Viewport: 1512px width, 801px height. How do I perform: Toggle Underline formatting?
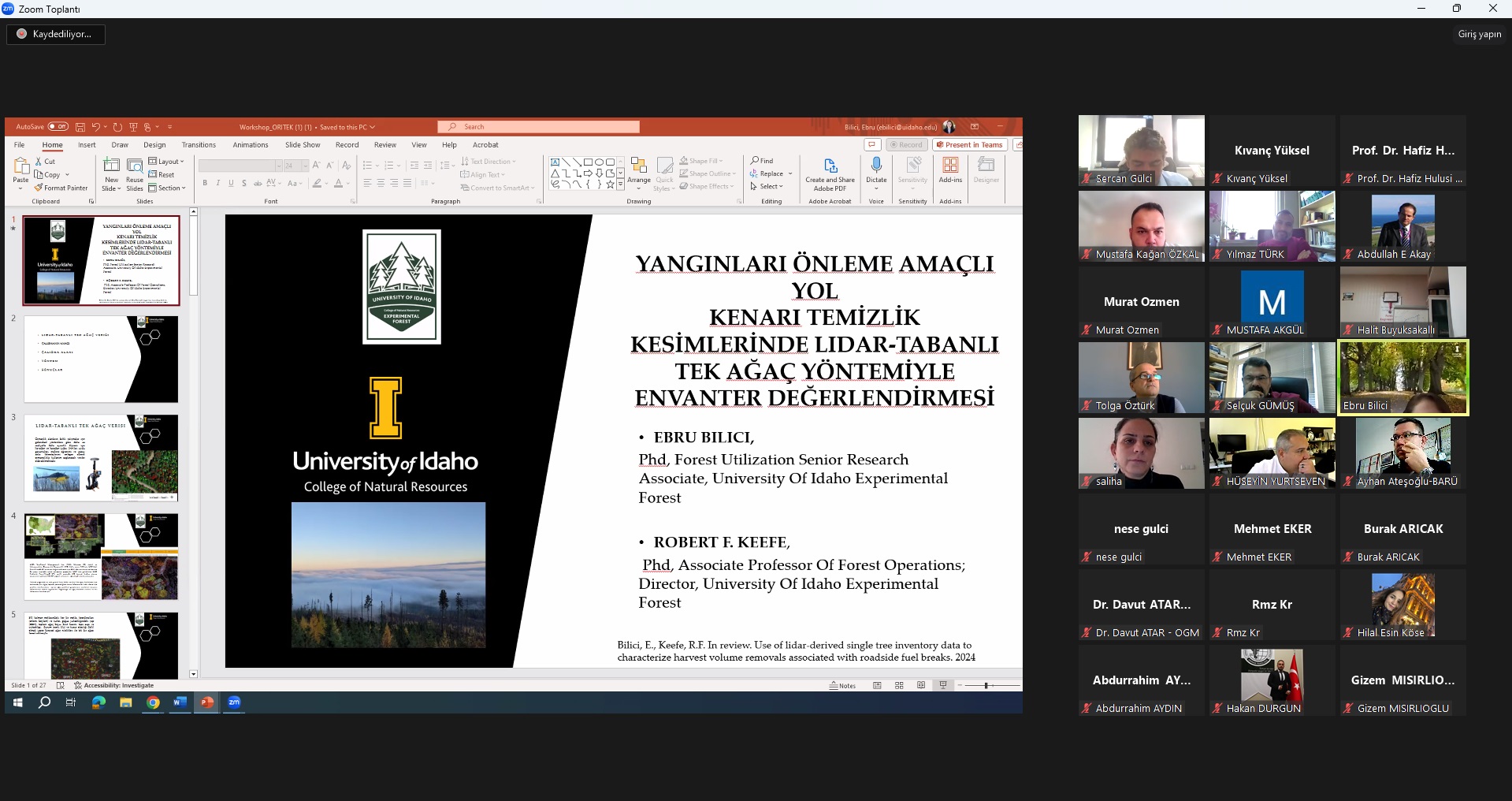coord(231,183)
